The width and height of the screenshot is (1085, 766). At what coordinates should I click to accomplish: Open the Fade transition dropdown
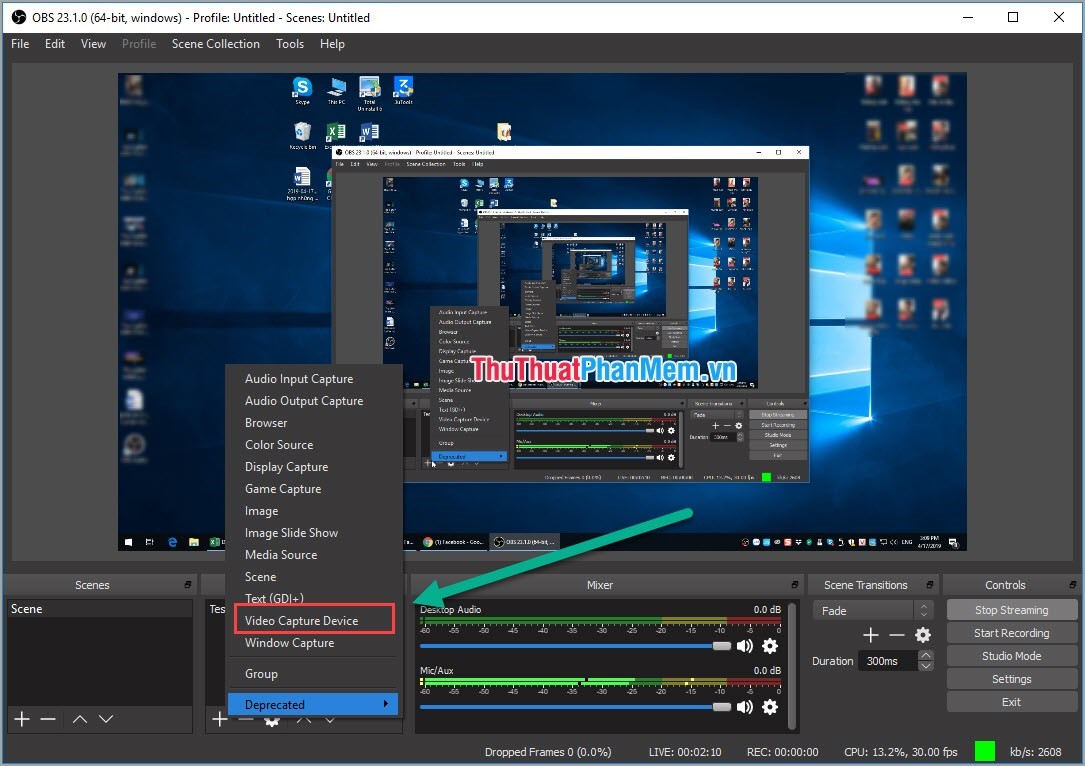[865, 610]
